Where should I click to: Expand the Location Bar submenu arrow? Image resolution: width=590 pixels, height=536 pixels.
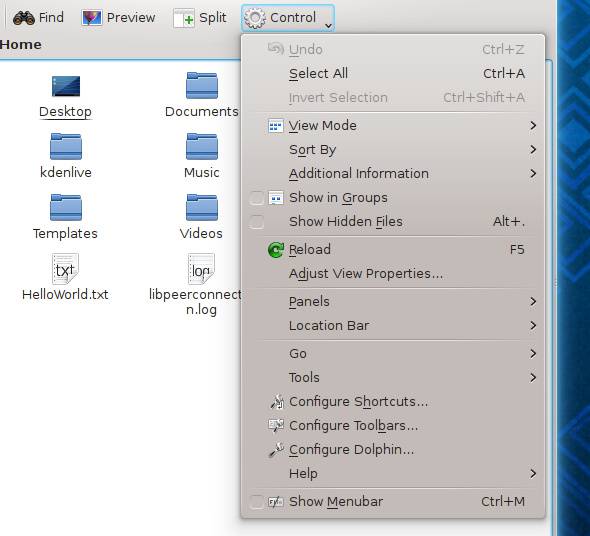click(x=533, y=326)
